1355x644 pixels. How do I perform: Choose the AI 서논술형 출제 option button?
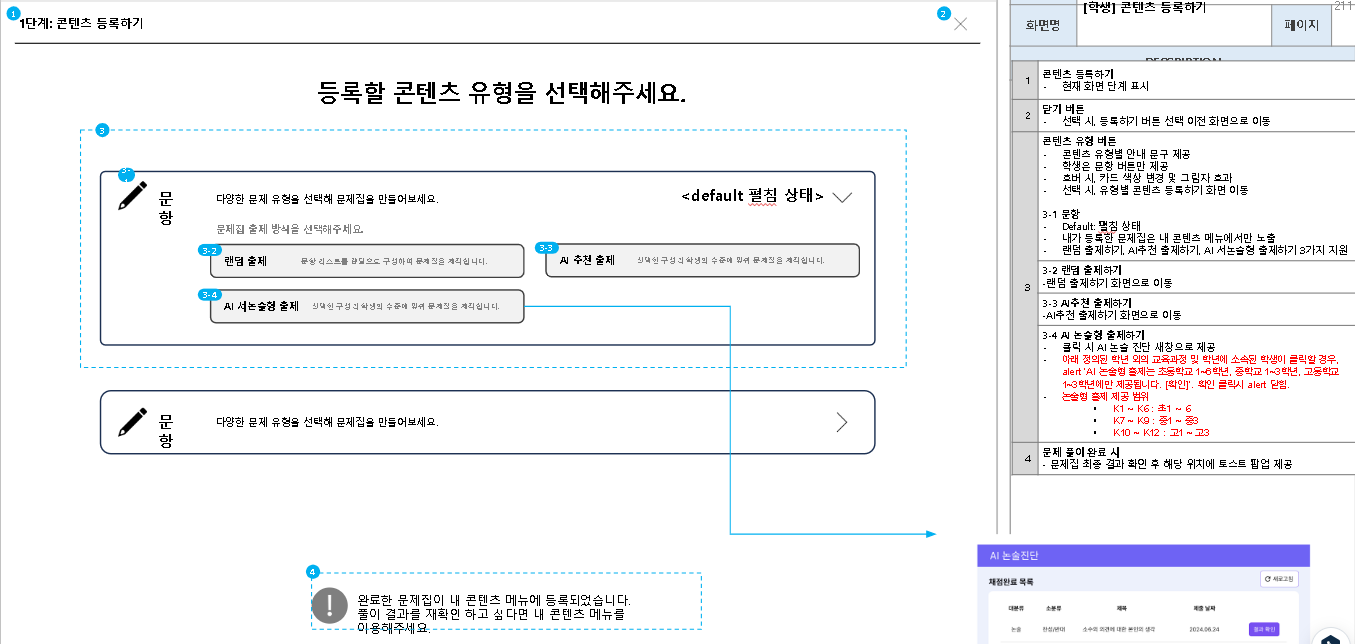(x=367, y=306)
